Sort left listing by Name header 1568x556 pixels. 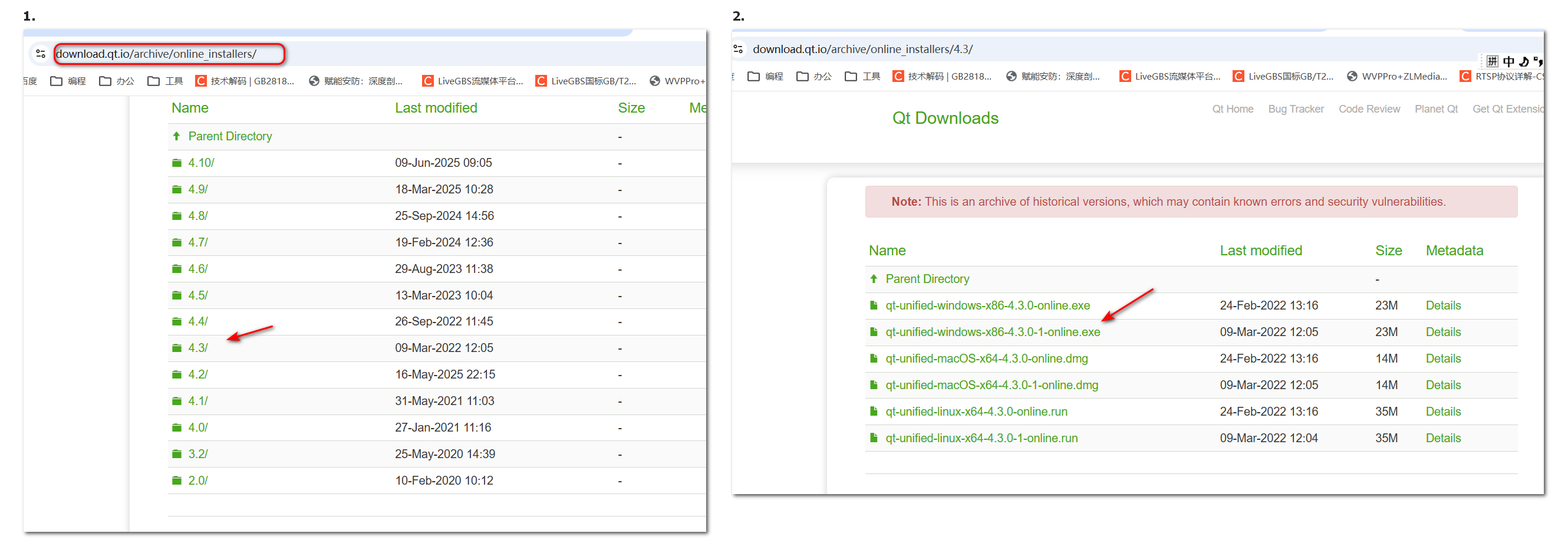pyautogui.click(x=190, y=108)
